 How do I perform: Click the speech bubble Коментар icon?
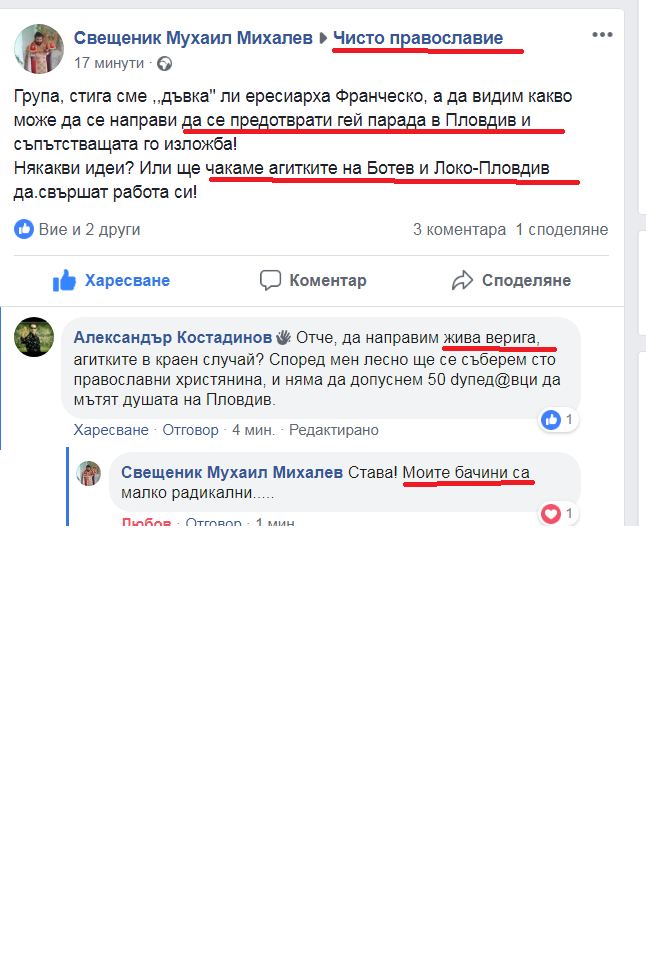(270, 281)
